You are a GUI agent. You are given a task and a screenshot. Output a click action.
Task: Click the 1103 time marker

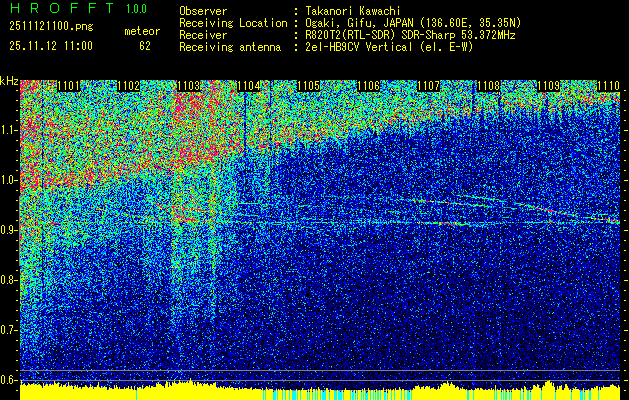(x=189, y=86)
